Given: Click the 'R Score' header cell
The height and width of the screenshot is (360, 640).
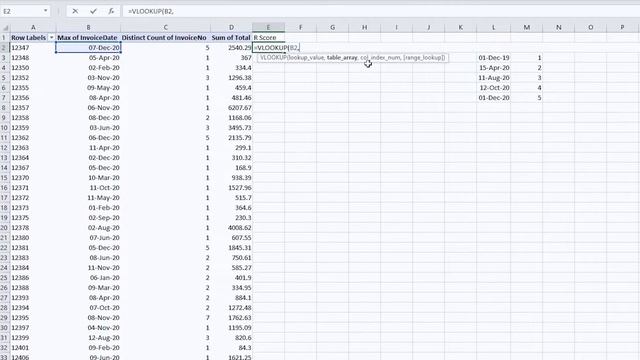Looking at the screenshot, I should click(x=269, y=38).
